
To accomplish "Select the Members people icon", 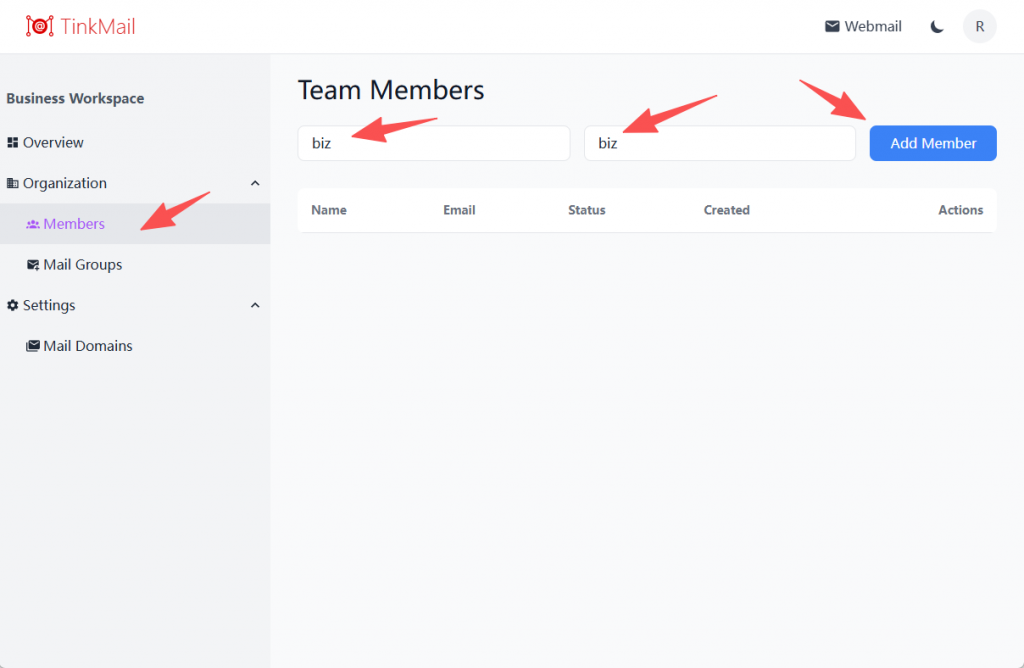I will pyautogui.click(x=33, y=224).
